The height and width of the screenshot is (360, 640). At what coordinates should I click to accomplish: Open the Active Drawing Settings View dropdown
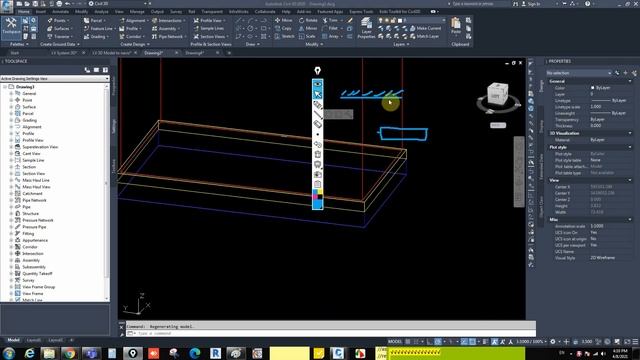click(55, 78)
